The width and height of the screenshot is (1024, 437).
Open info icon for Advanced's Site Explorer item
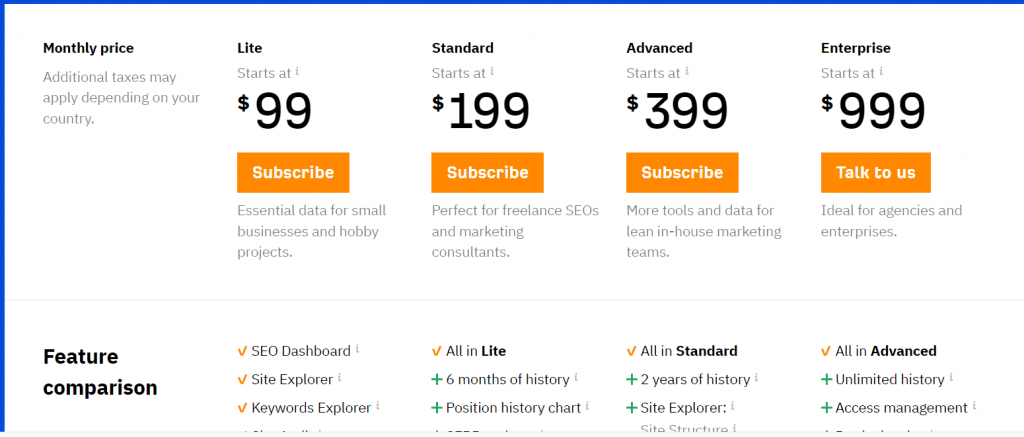733,406
